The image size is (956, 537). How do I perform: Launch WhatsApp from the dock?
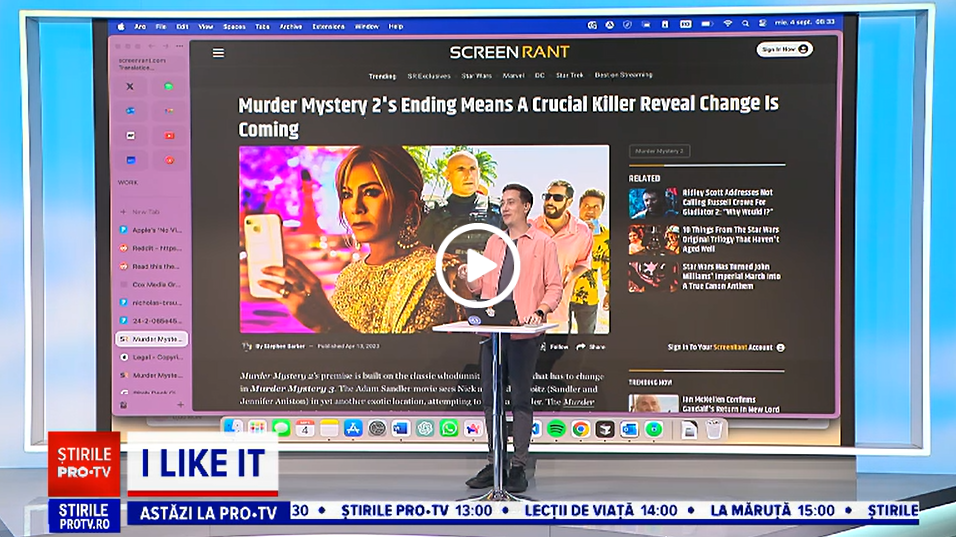(449, 428)
